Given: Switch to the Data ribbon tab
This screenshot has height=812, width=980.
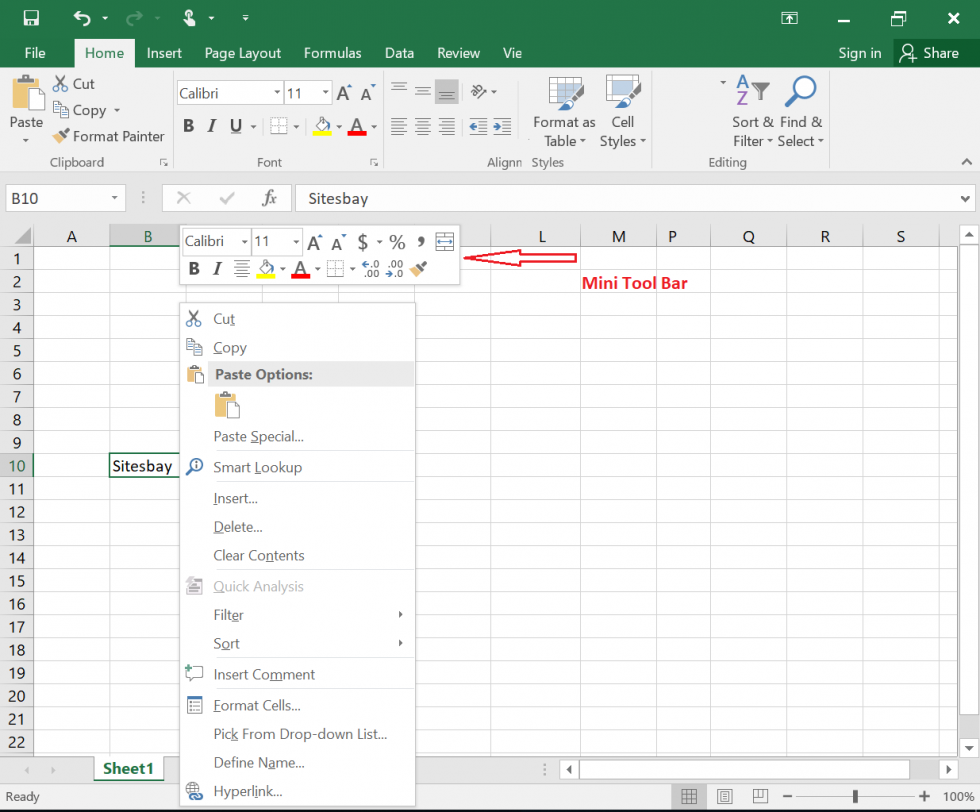Looking at the screenshot, I should pos(399,53).
